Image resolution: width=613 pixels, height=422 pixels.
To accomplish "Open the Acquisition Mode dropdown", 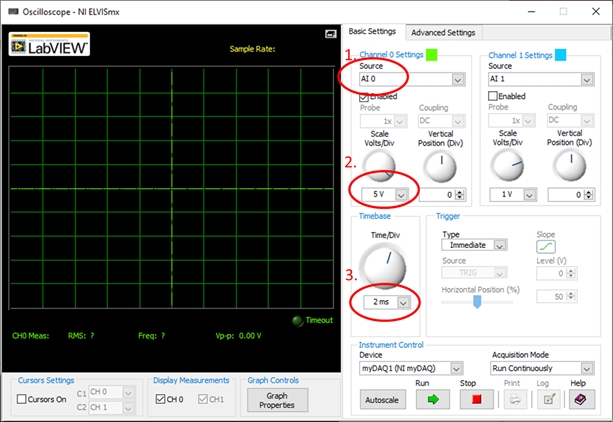I will (546, 368).
